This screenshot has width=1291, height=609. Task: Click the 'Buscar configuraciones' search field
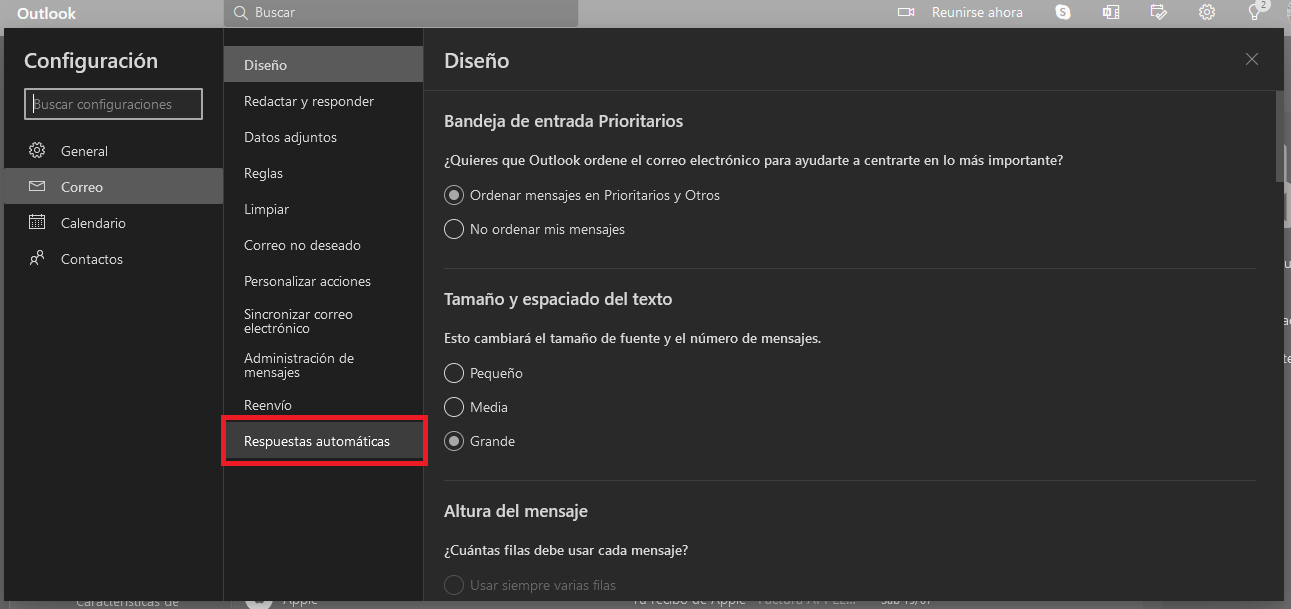click(113, 103)
